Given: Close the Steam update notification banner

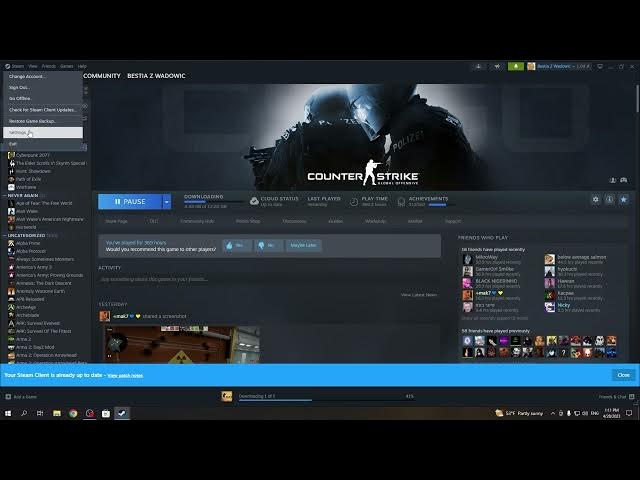Looking at the screenshot, I should point(623,374).
